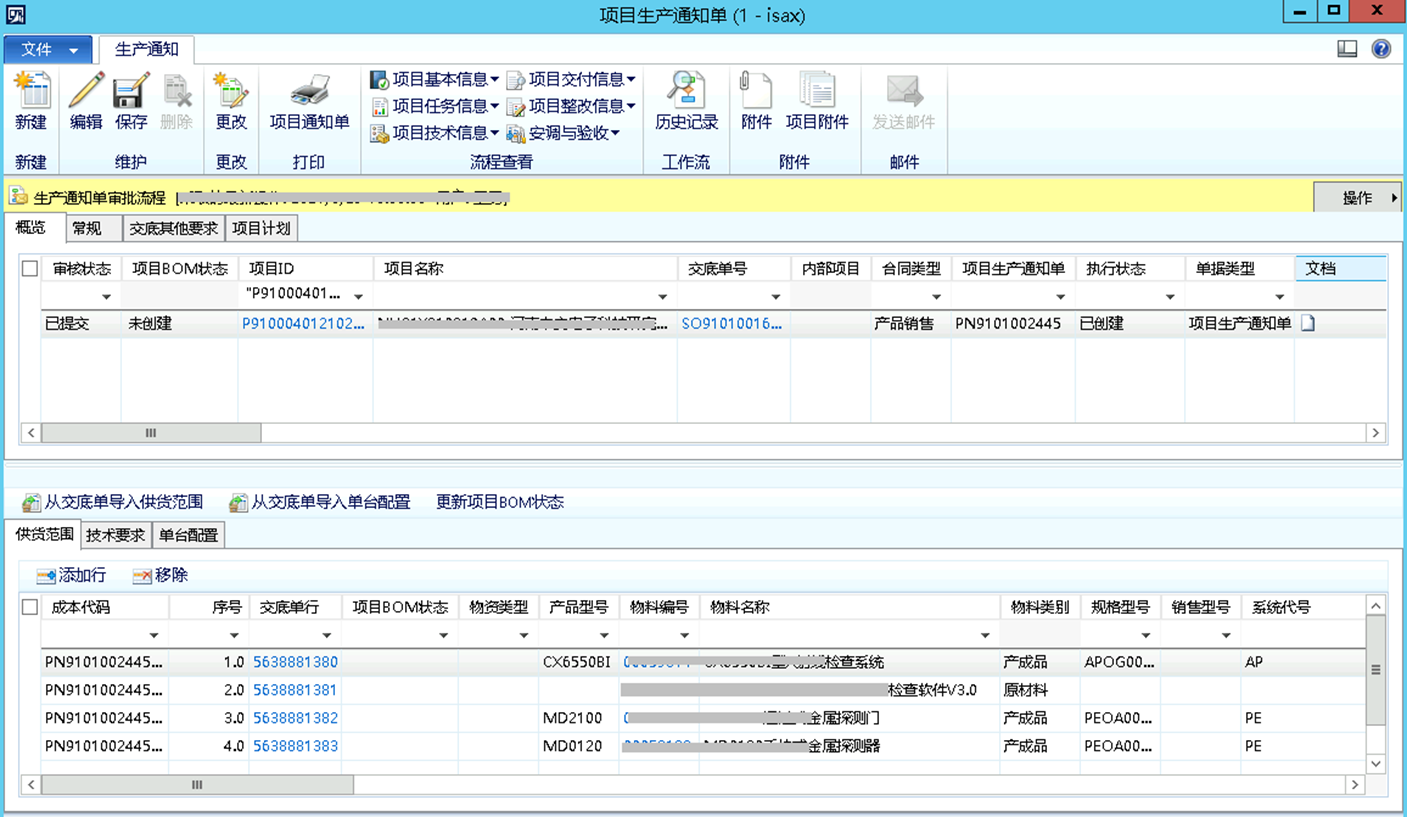Click the 更新项目BOM状态 button
Screen dimensions: 1407x817
coord(500,502)
